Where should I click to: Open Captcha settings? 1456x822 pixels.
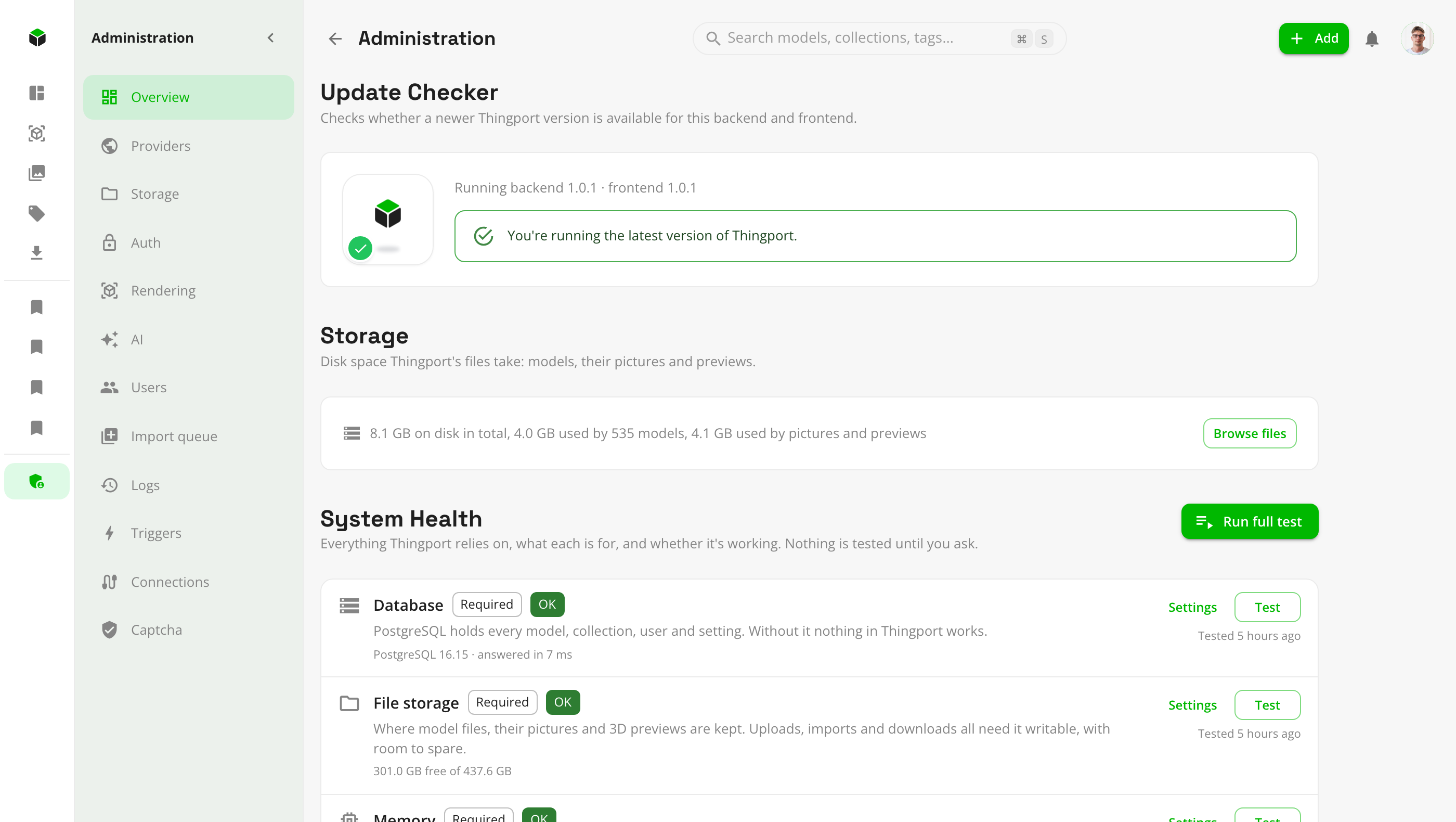[x=189, y=630]
